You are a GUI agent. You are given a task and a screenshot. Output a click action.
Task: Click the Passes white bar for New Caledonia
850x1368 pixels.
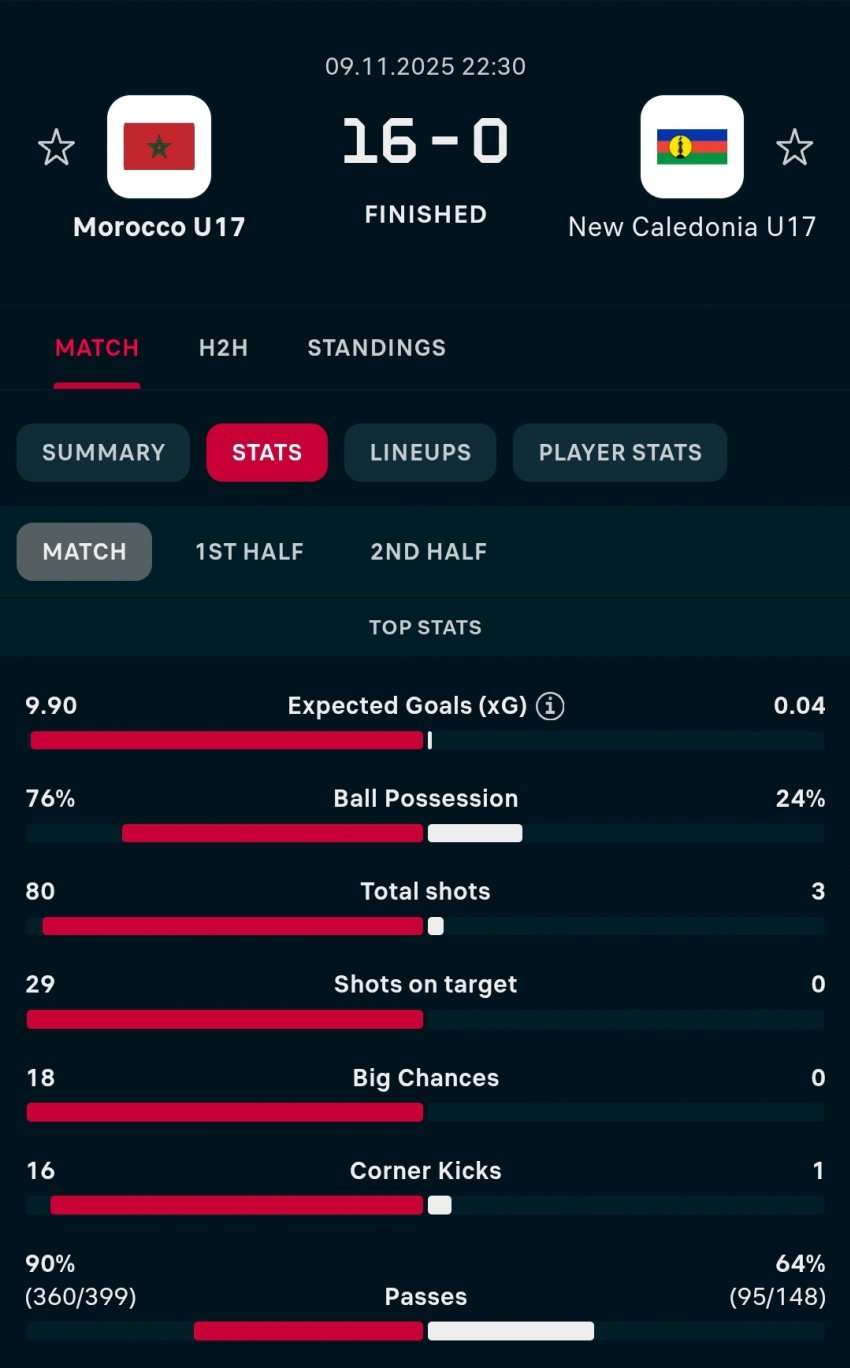[x=510, y=1331]
